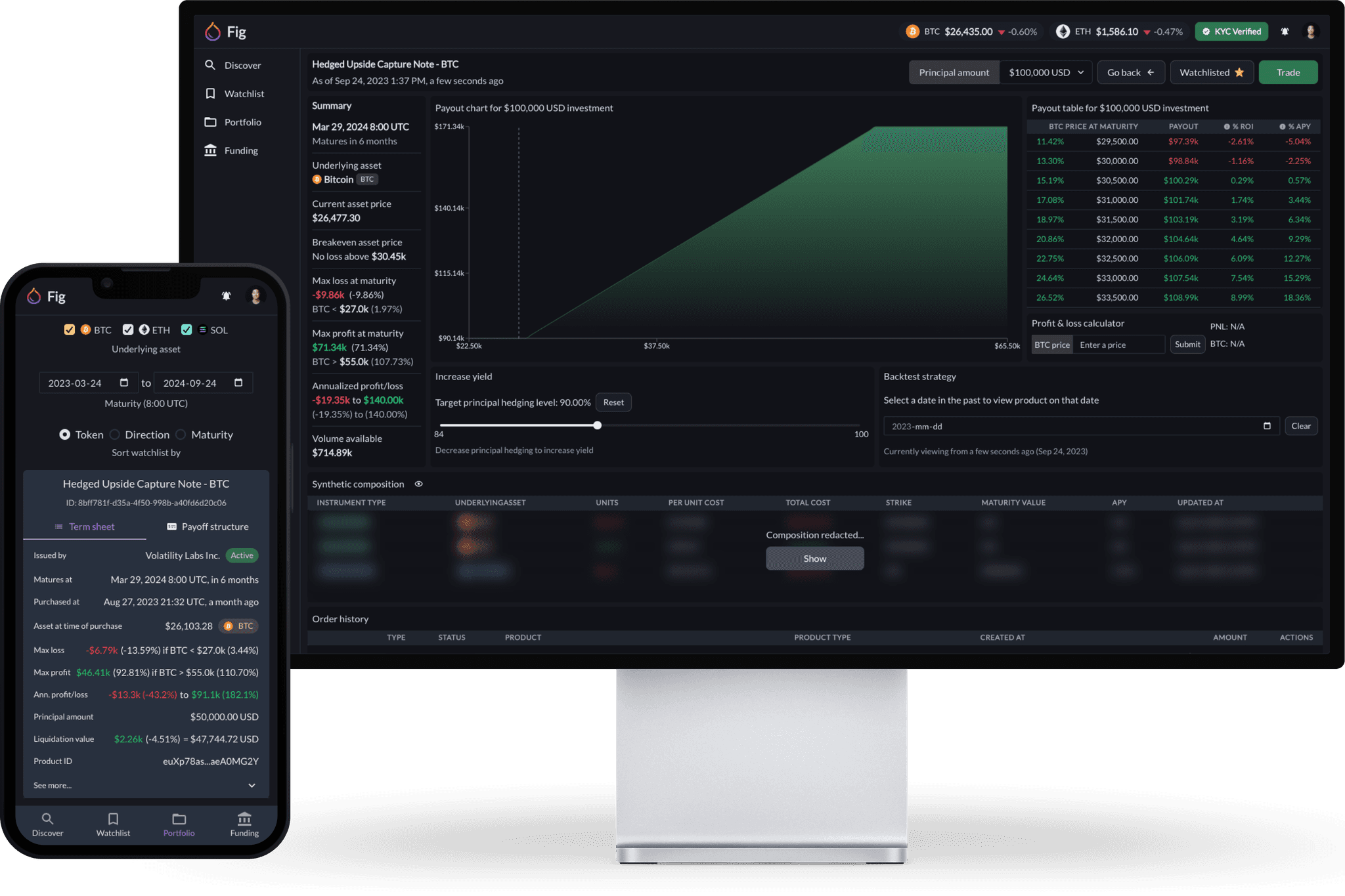Open Portfolio in desktop sidebar menu
The image size is (1345, 896).
[x=242, y=122]
